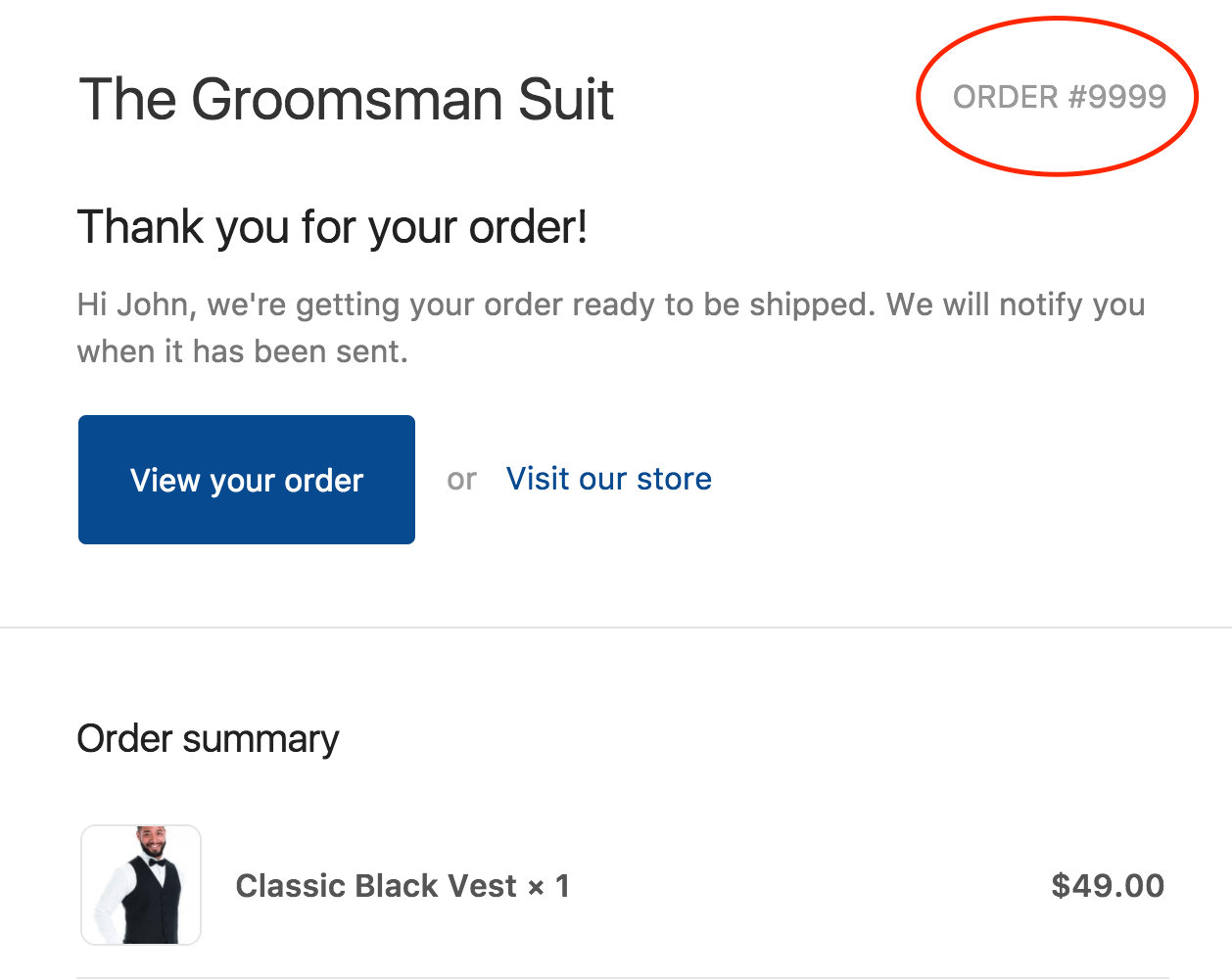Click the Classic Black Vest product thumbnail
The width and height of the screenshot is (1232, 980).
141,885
